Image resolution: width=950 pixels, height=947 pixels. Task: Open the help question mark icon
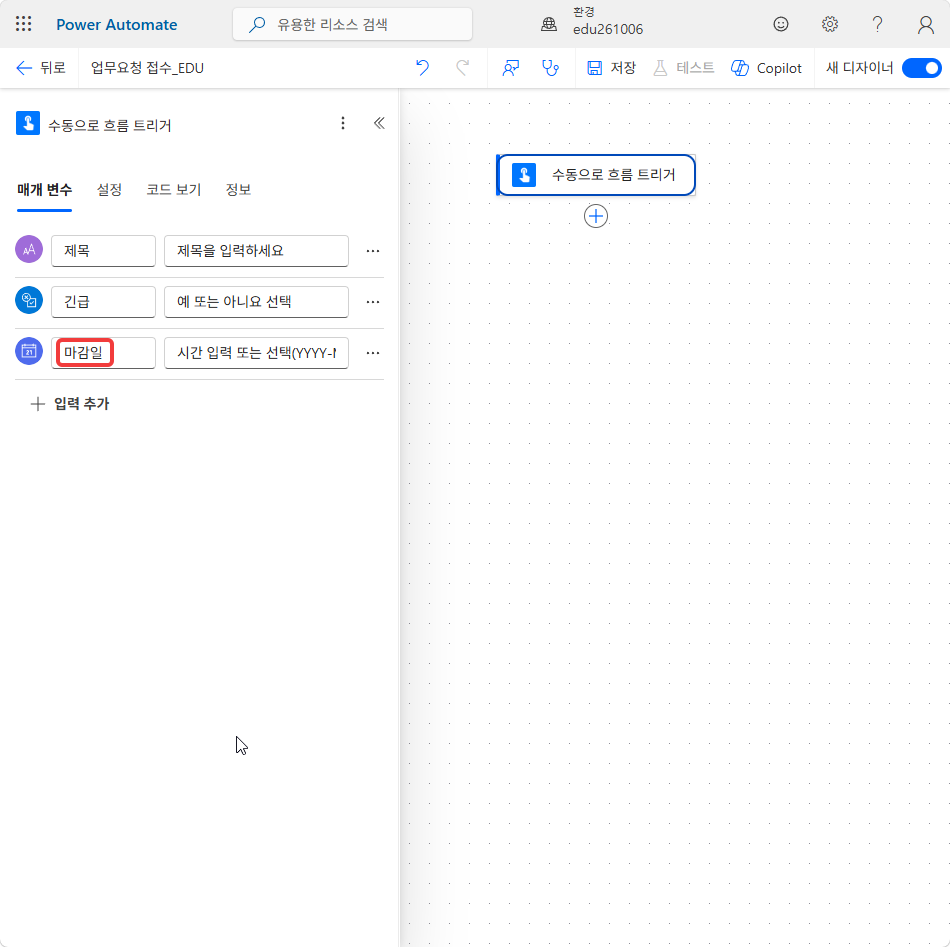pos(877,24)
